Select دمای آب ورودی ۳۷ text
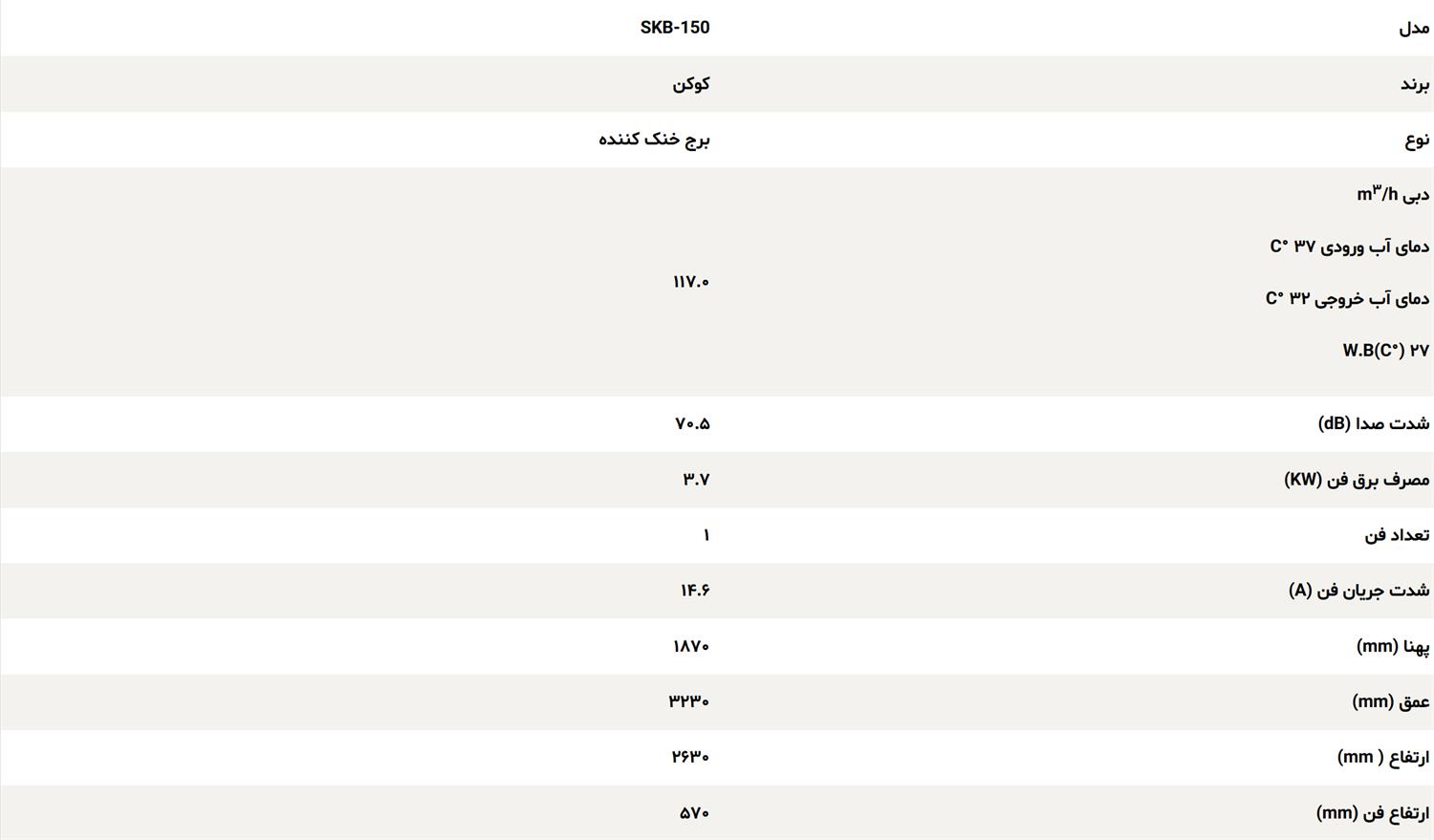This screenshot has height=840, width=1434. [1350, 247]
